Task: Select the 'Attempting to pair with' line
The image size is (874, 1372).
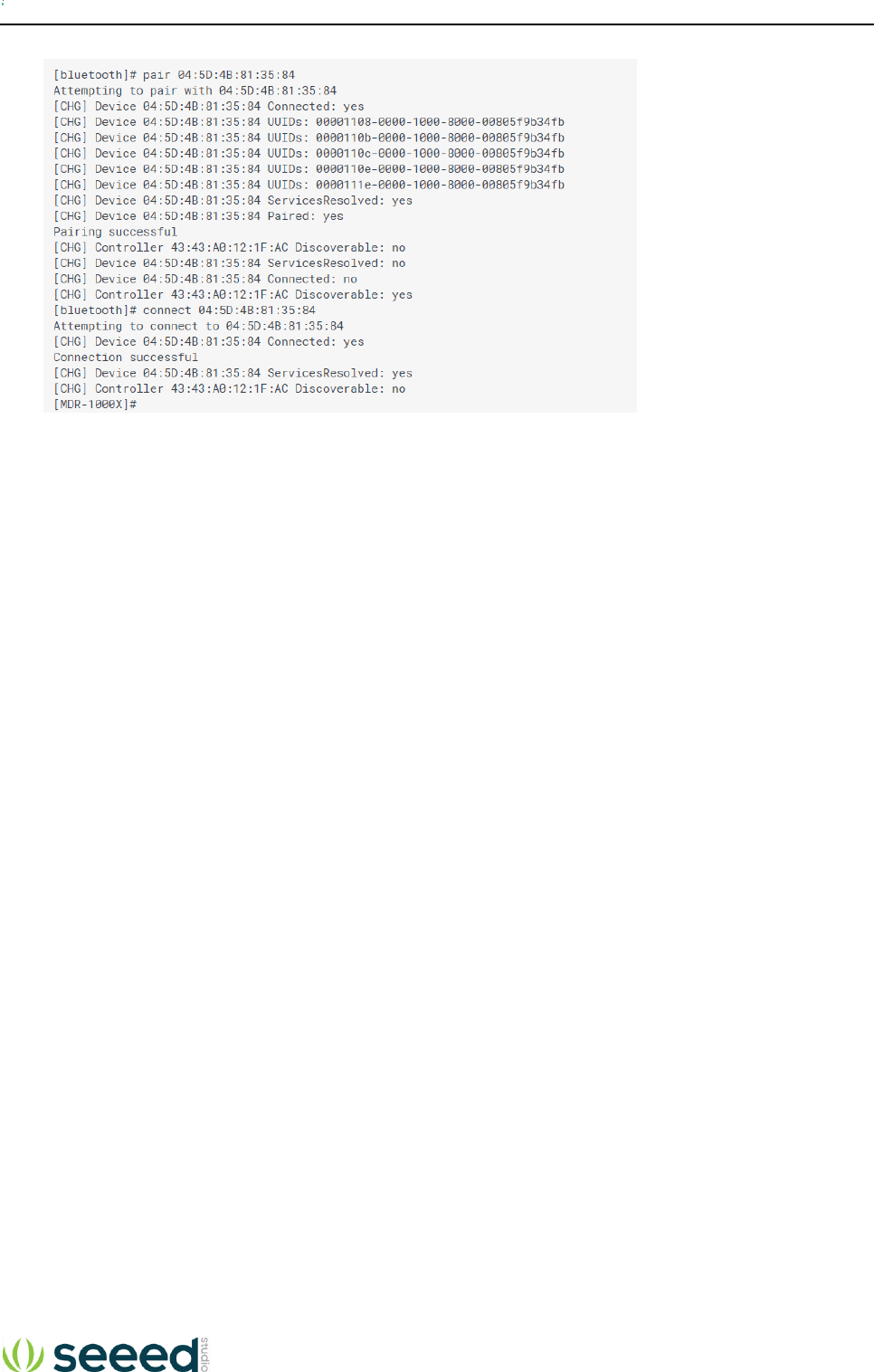Action: [x=195, y=91]
